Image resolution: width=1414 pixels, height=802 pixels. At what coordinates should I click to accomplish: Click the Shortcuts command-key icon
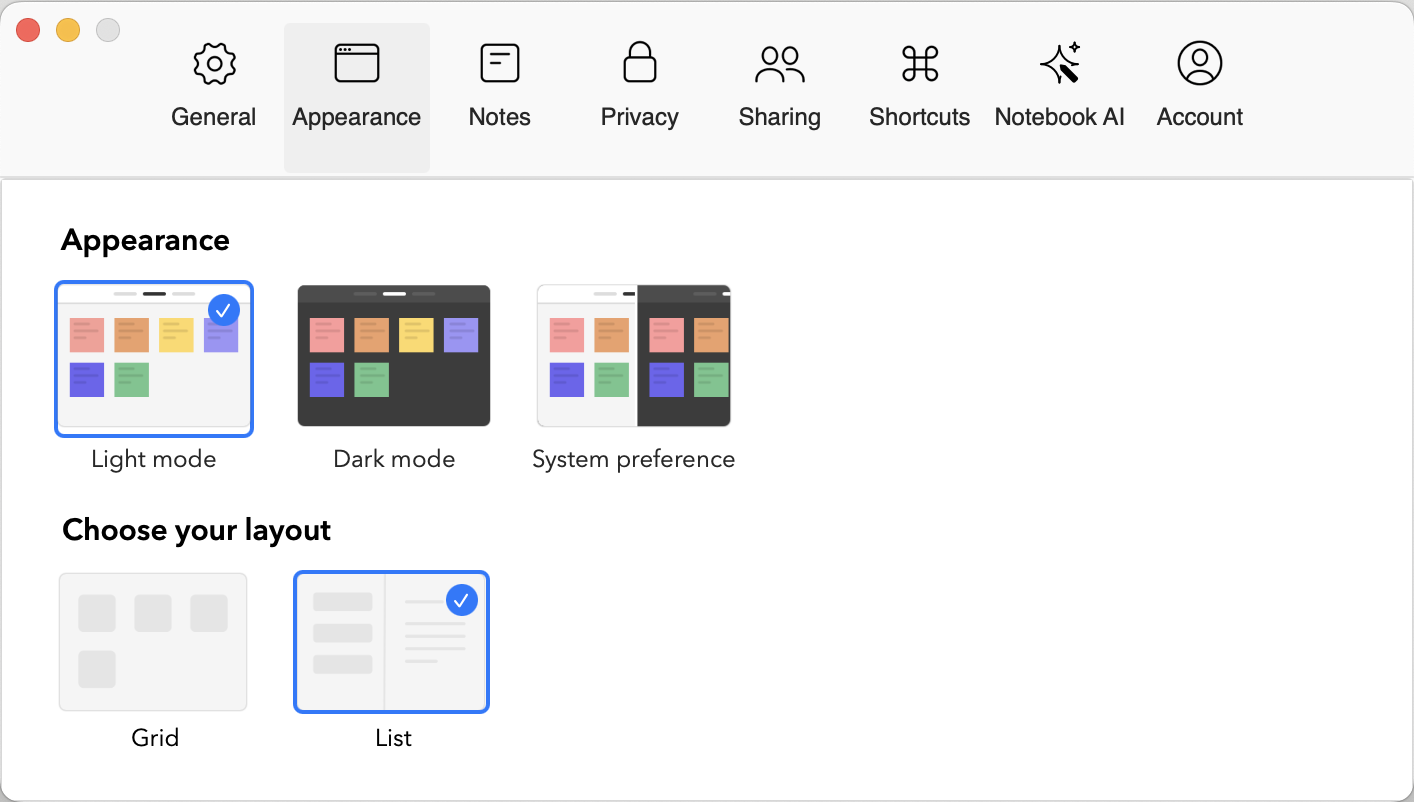click(x=920, y=64)
